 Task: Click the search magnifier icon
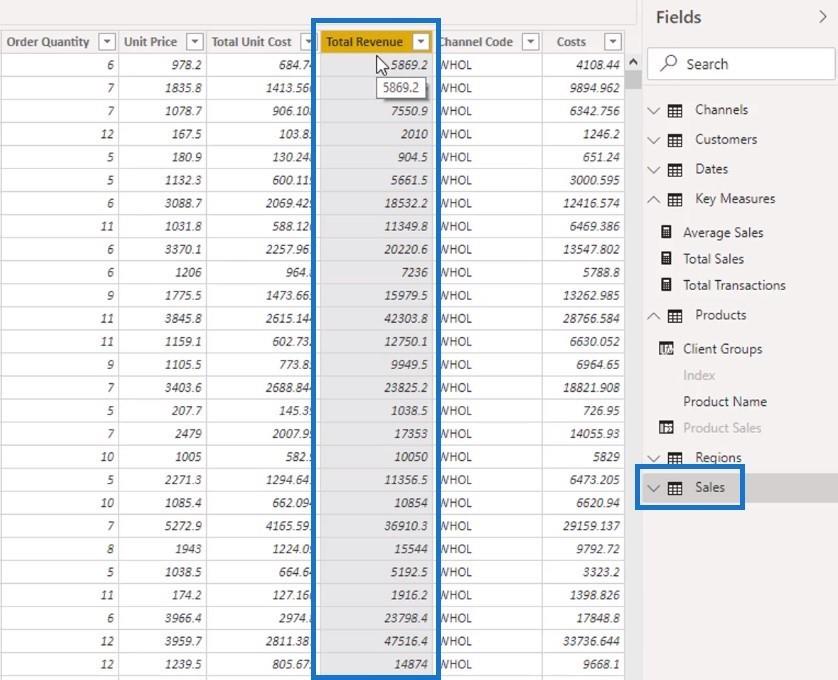[668, 63]
